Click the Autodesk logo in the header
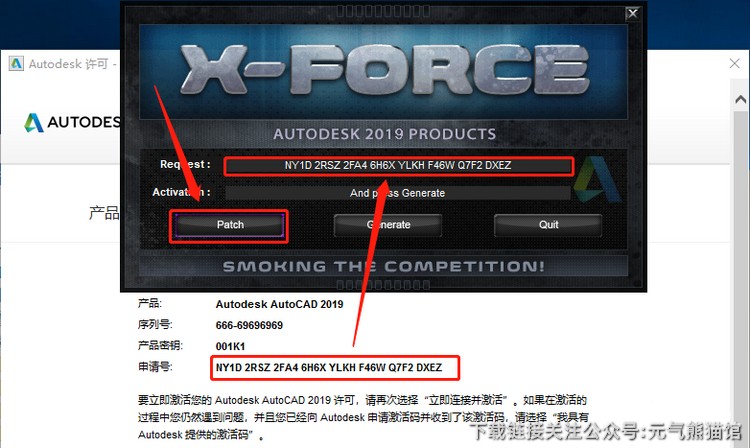 tap(72, 122)
